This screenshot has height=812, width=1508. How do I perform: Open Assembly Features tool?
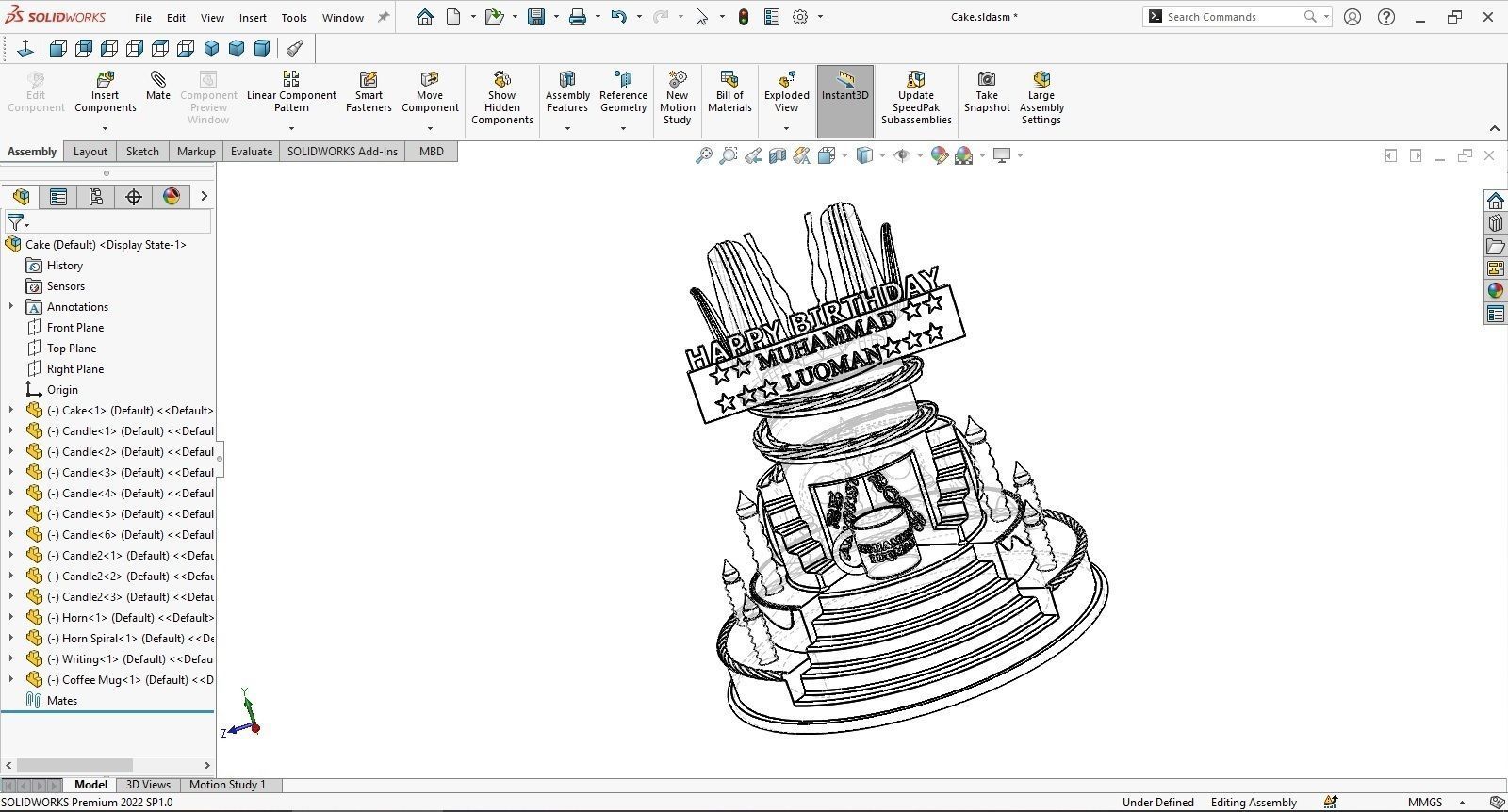pos(567,92)
